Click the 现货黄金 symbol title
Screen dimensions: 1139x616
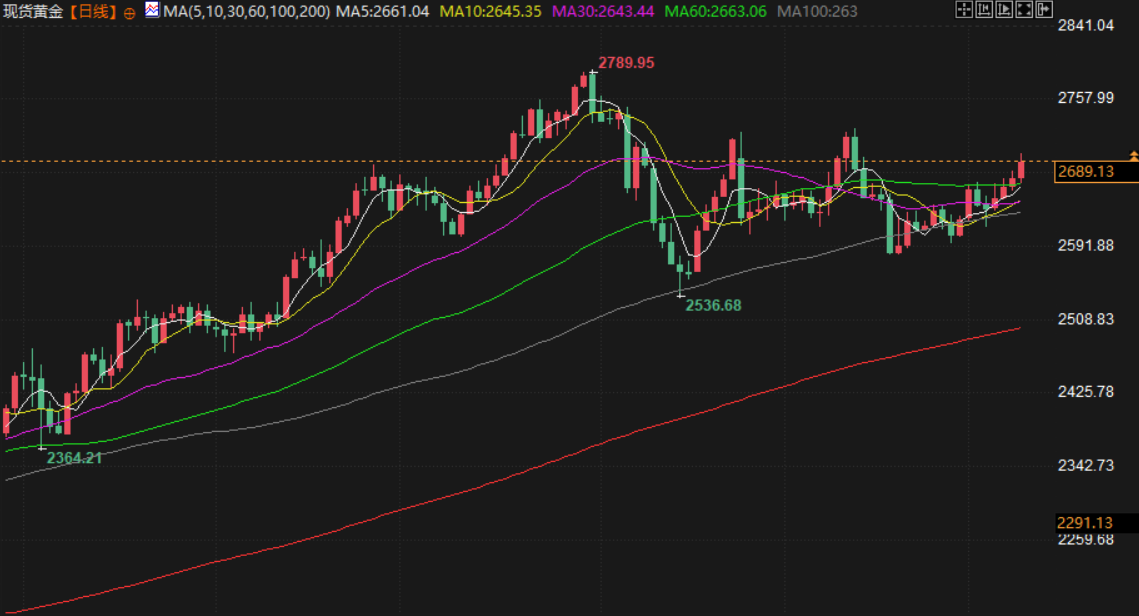click(x=33, y=12)
